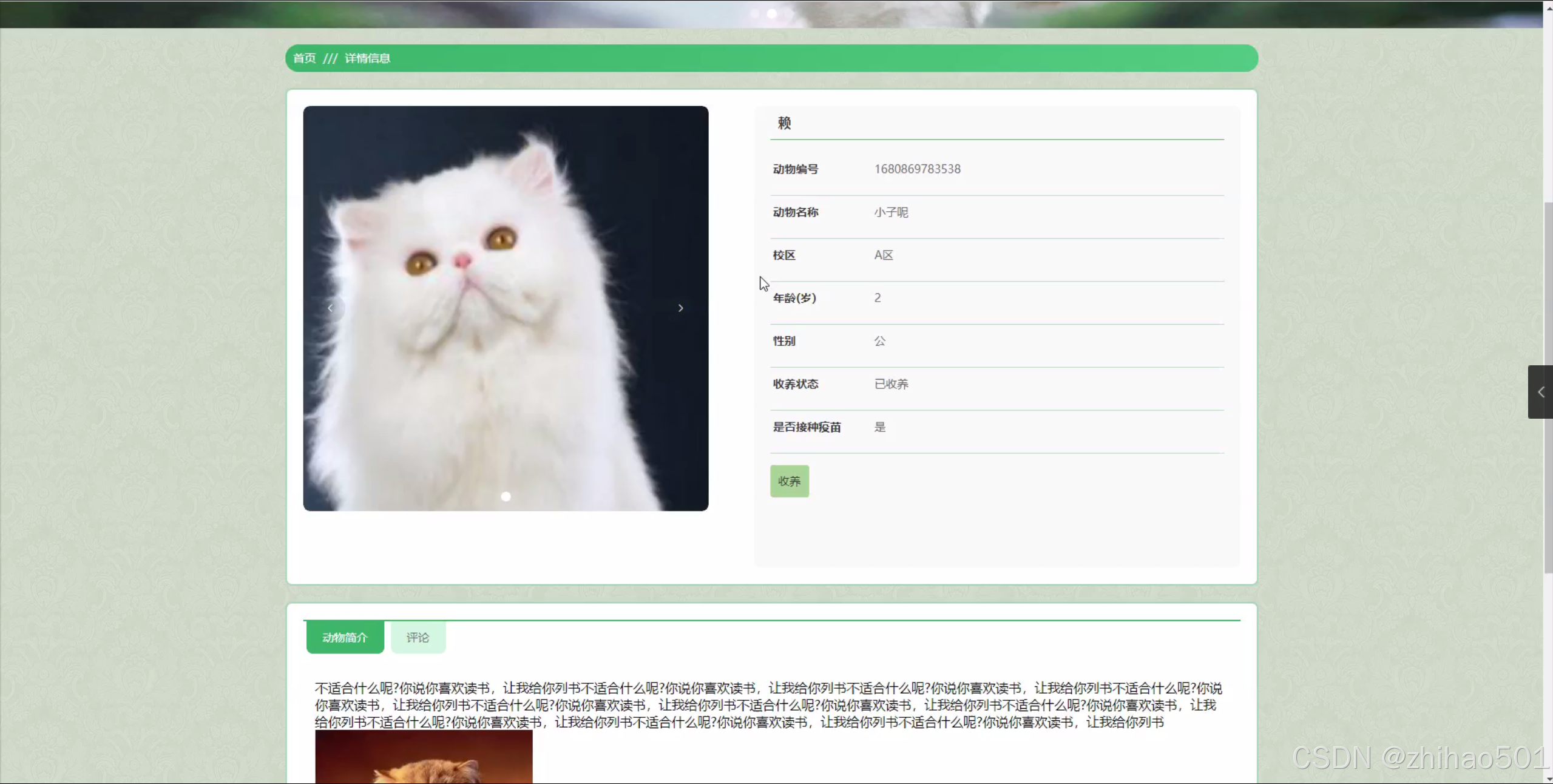Click the 已收养 adoption status value
1553x784 pixels.
pyautogui.click(x=890, y=384)
